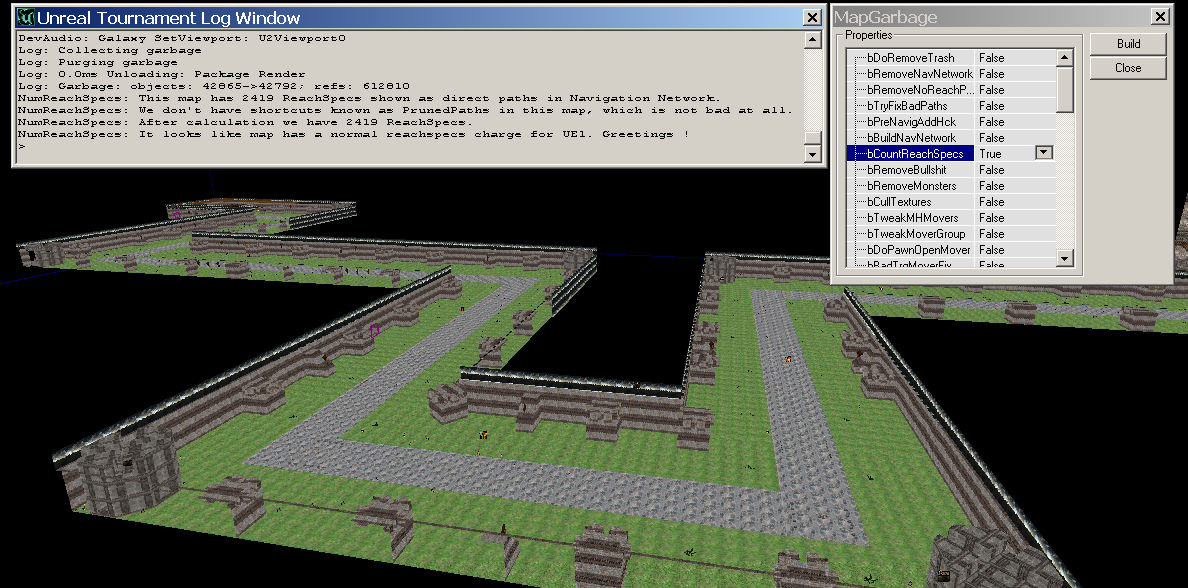Click the log line 'Log: Purging garbage'
The width and height of the screenshot is (1188, 588).
coord(98,62)
